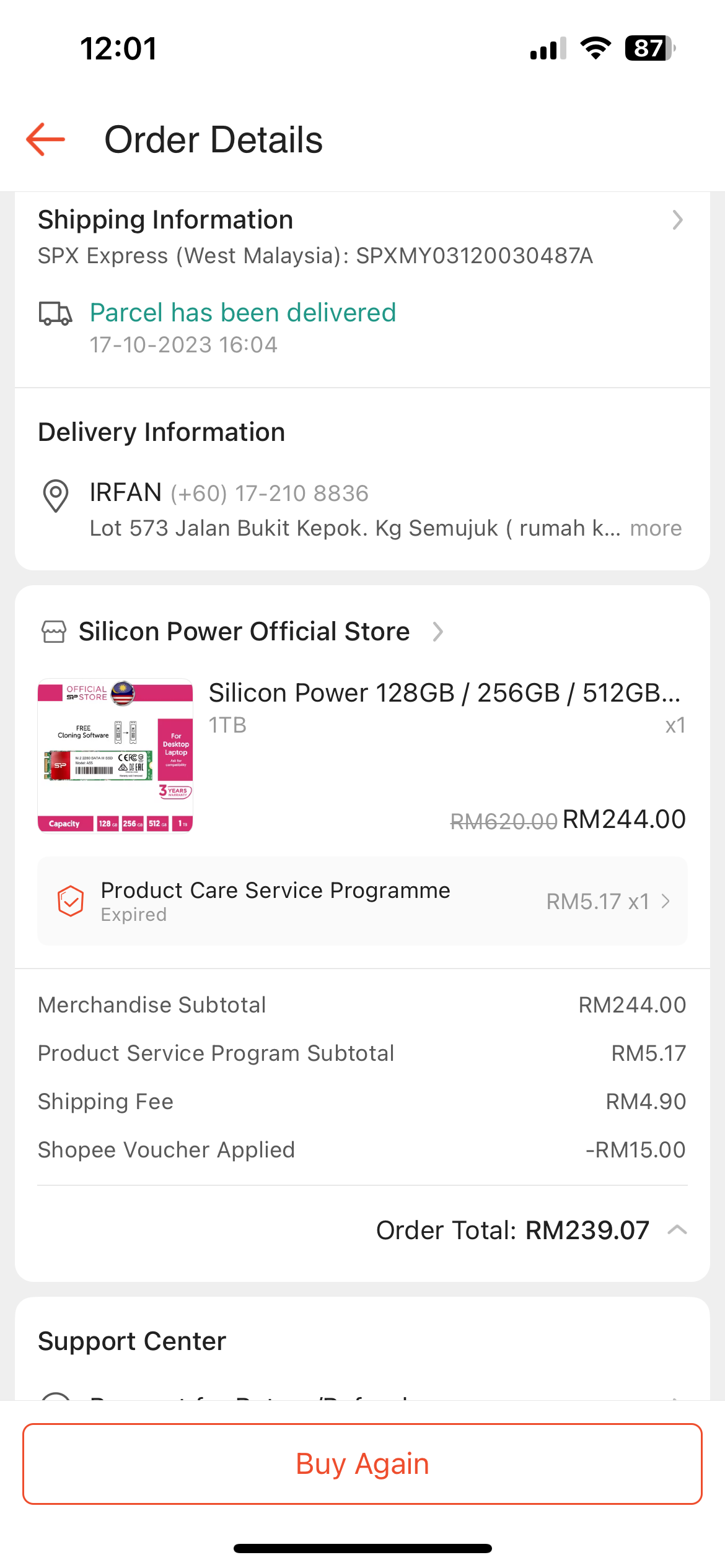Tap the Silicon Power 128GB product title
725x1568 pixels.
coord(444,693)
